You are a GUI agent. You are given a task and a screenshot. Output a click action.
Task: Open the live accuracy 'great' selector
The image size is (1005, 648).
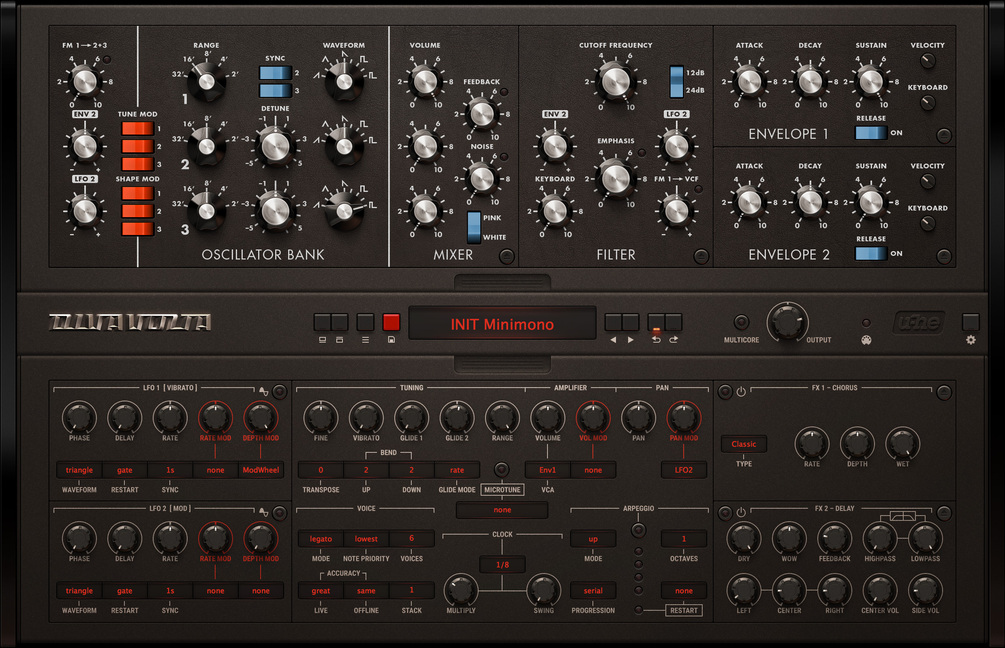tap(320, 591)
